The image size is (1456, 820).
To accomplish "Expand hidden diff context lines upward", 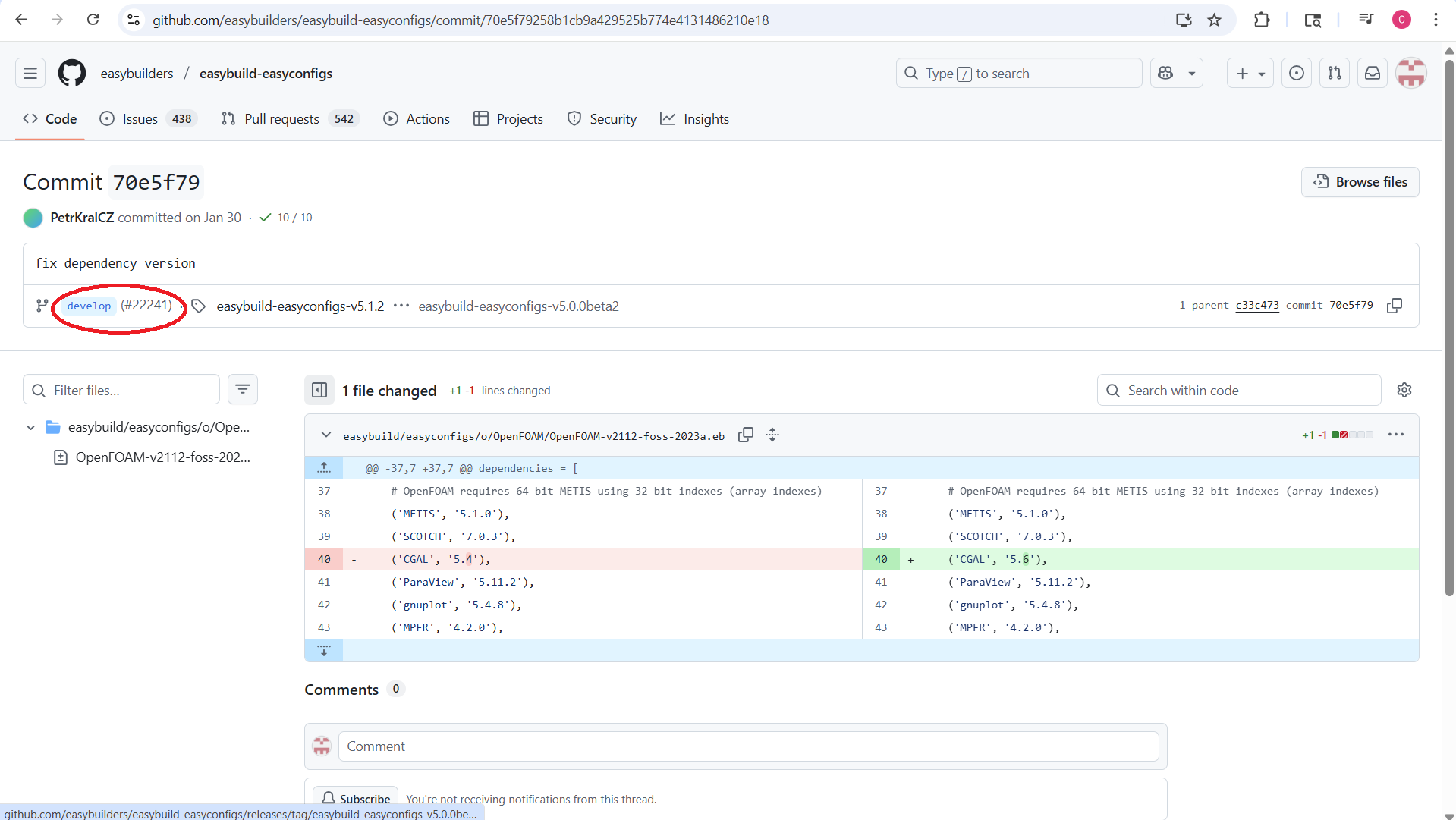I will (x=324, y=467).
